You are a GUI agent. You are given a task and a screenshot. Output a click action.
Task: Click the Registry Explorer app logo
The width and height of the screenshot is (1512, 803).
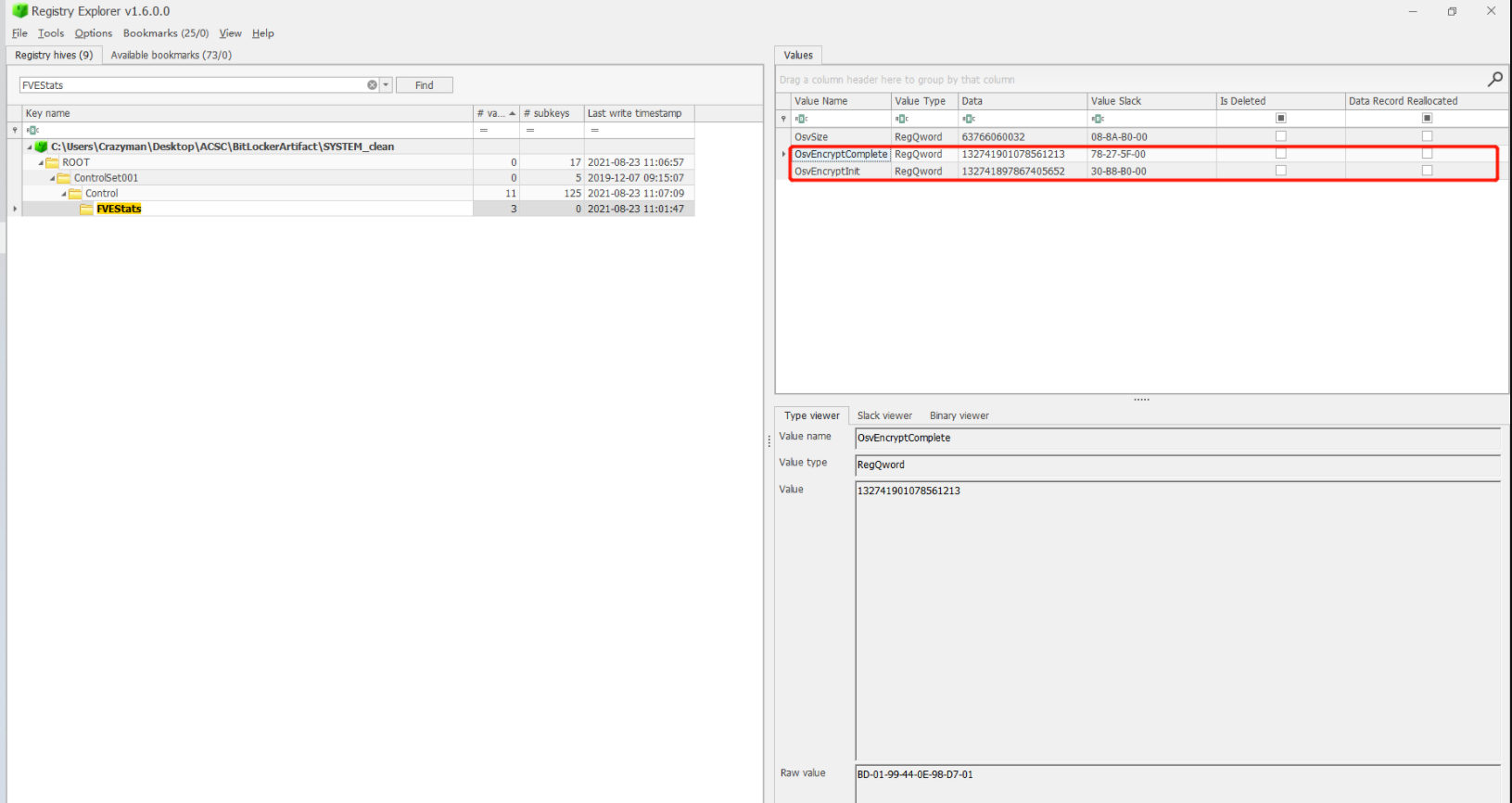[x=19, y=11]
